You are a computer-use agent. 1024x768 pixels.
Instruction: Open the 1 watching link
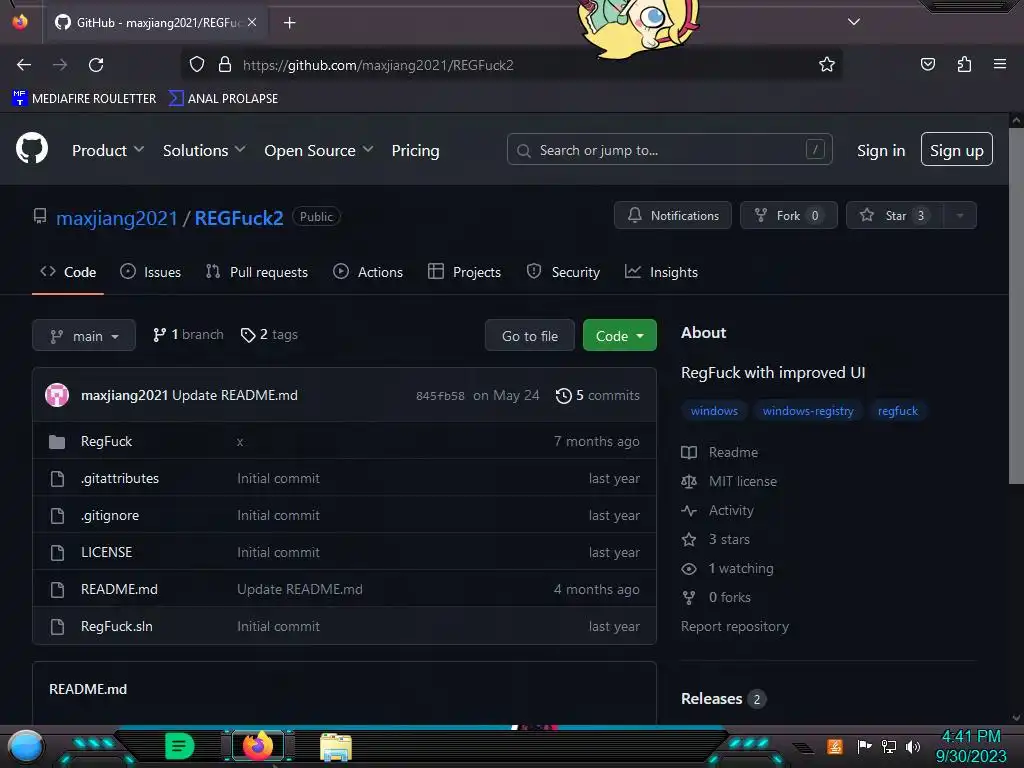728,568
